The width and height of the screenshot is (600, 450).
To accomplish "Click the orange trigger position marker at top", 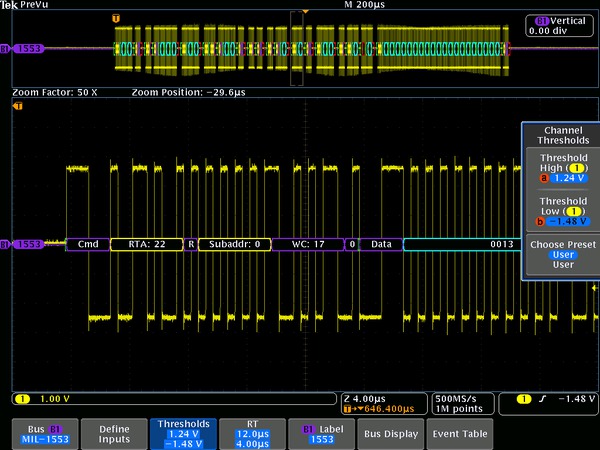I will [x=305, y=11].
